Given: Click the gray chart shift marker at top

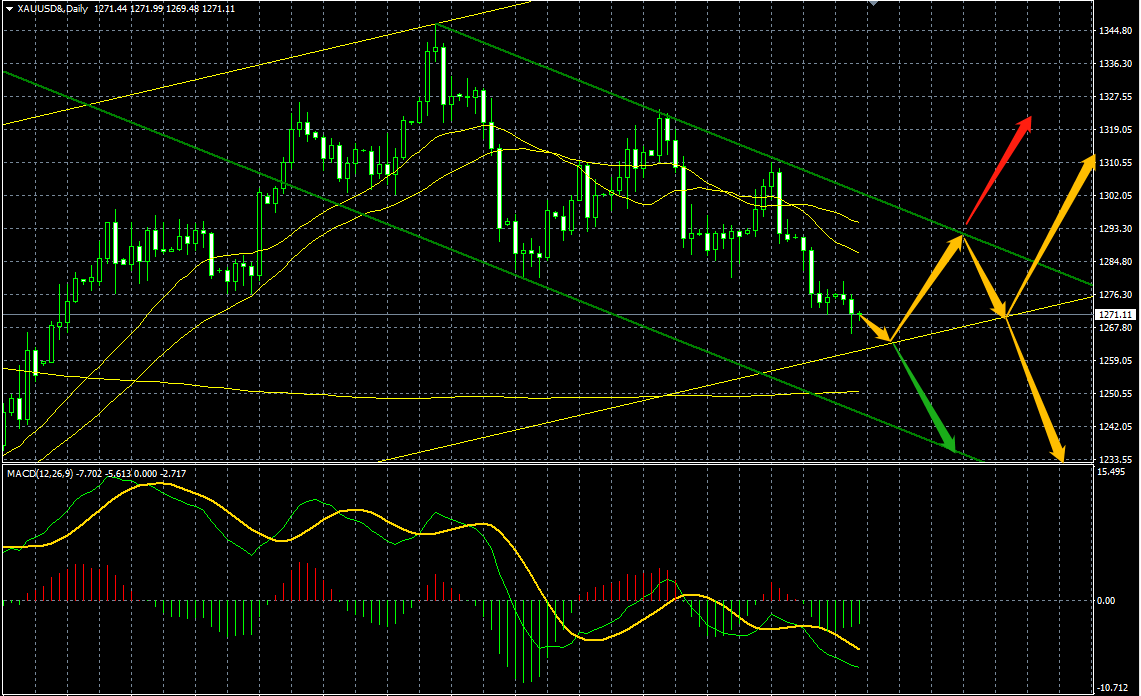Looking at the screenshot, I should point(873,4).
